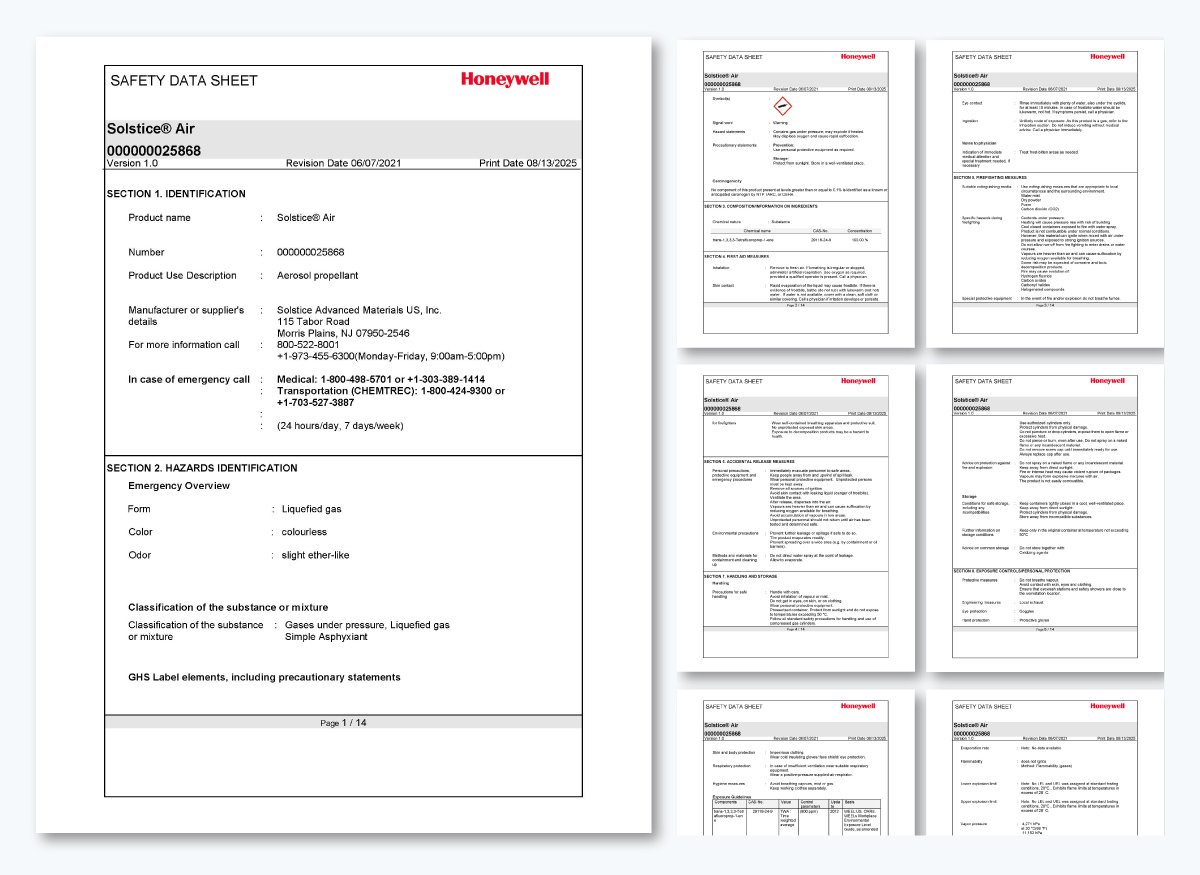Click 'Solstice Advanced Materials US, Inc.'
Screen dimensions: 1200x875
tap(359, 310)
